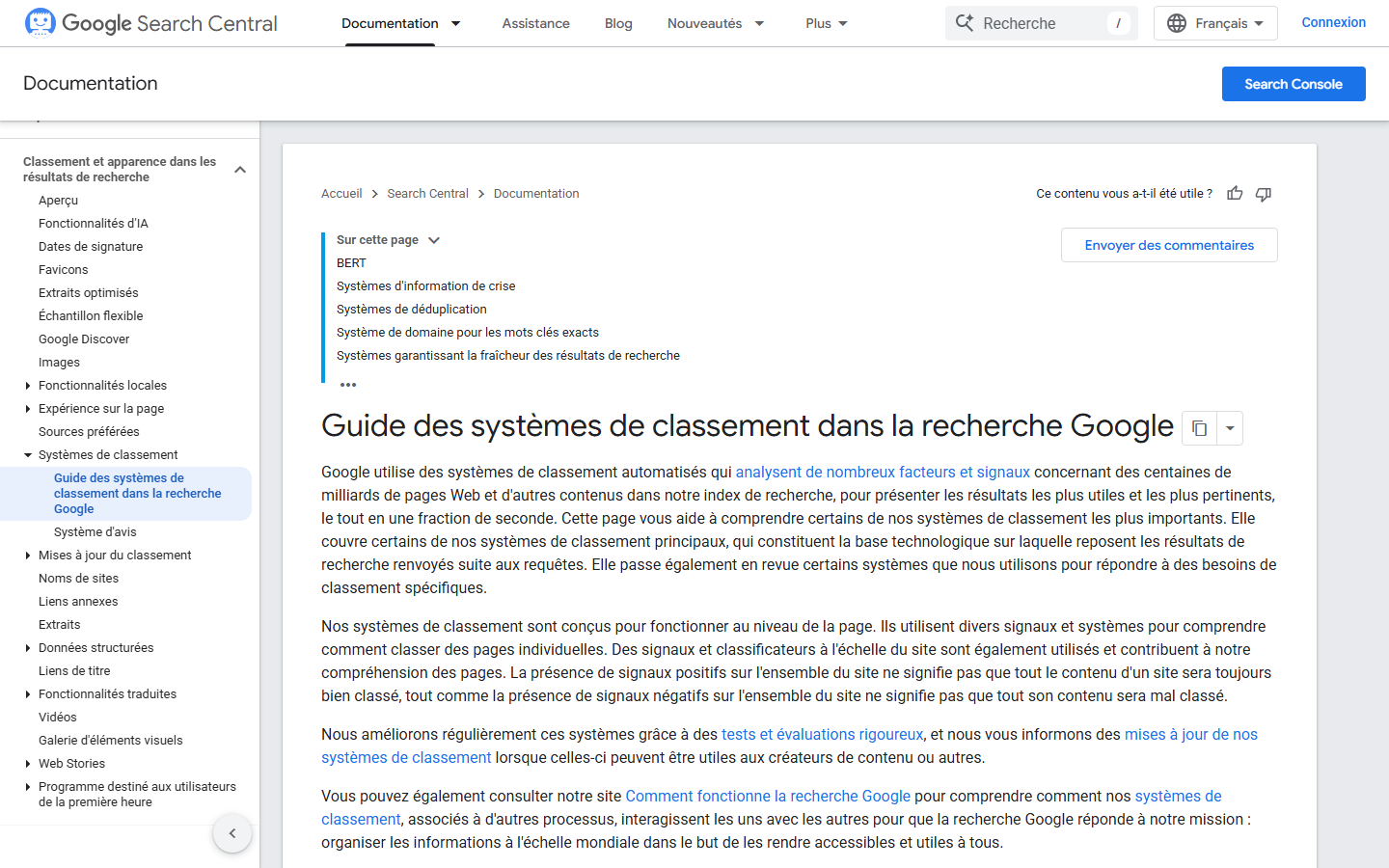The width and height of the screenshot is (1389, 868).
Task: Open the Documentation dropdown arrow in the top nav
Action: [x=456, y=23]
